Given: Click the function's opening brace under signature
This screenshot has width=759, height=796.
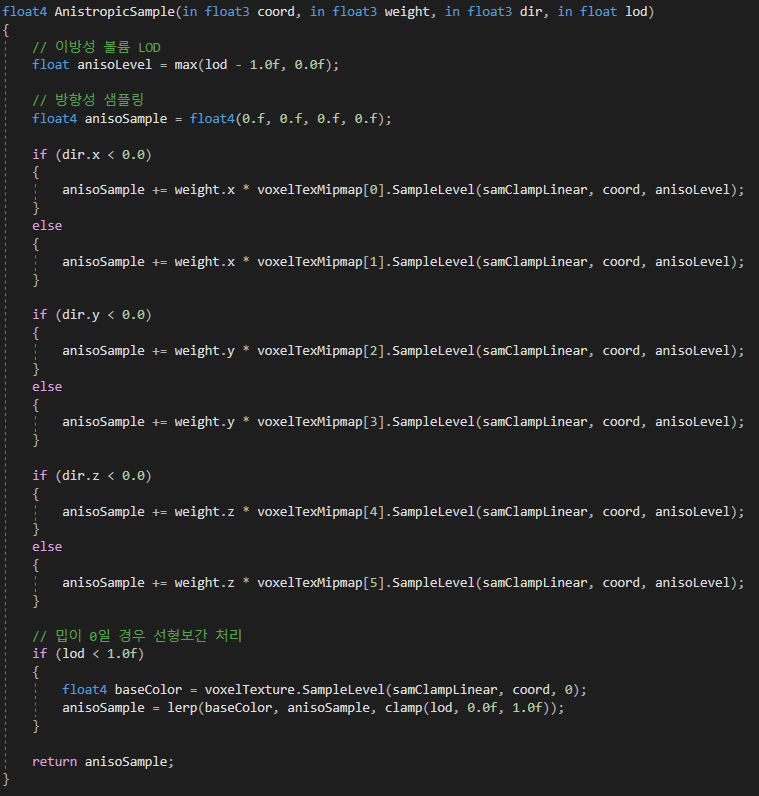Looking at the screenshot, I should 6,30.
